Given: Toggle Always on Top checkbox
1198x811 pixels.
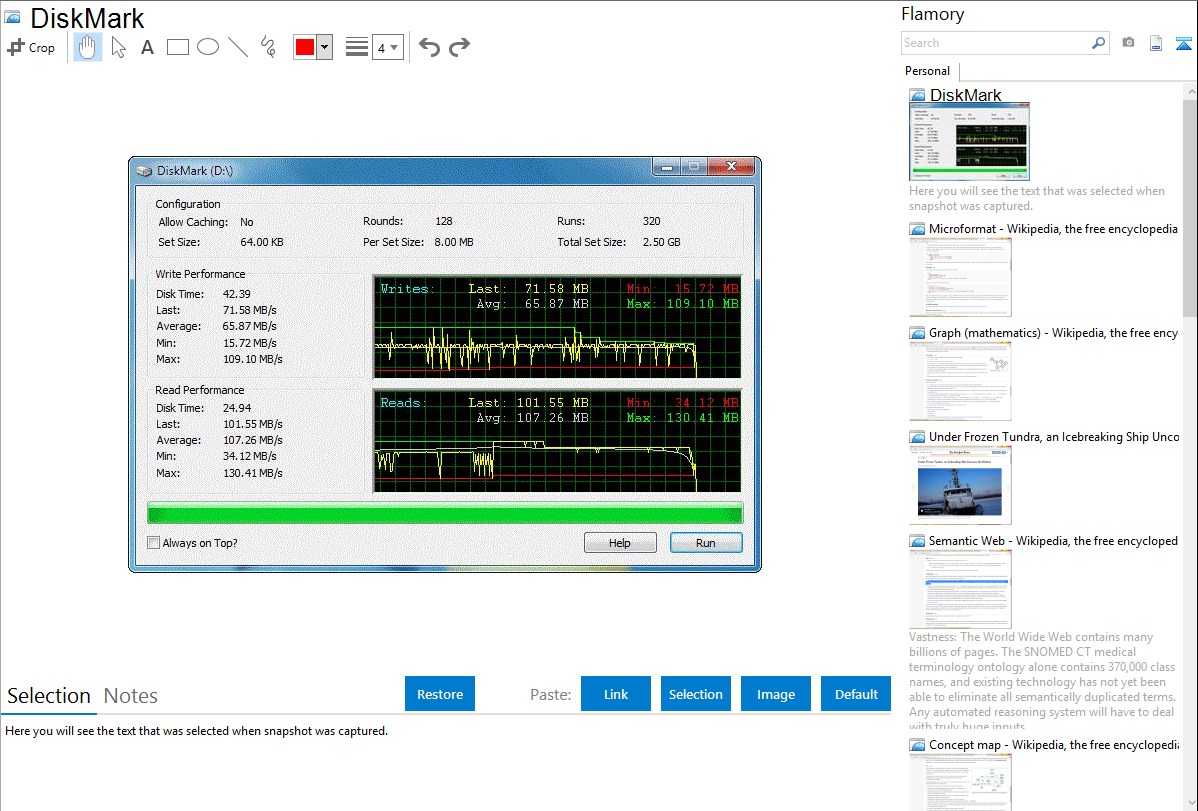Looking at the screenshot, I should point(154,543).
